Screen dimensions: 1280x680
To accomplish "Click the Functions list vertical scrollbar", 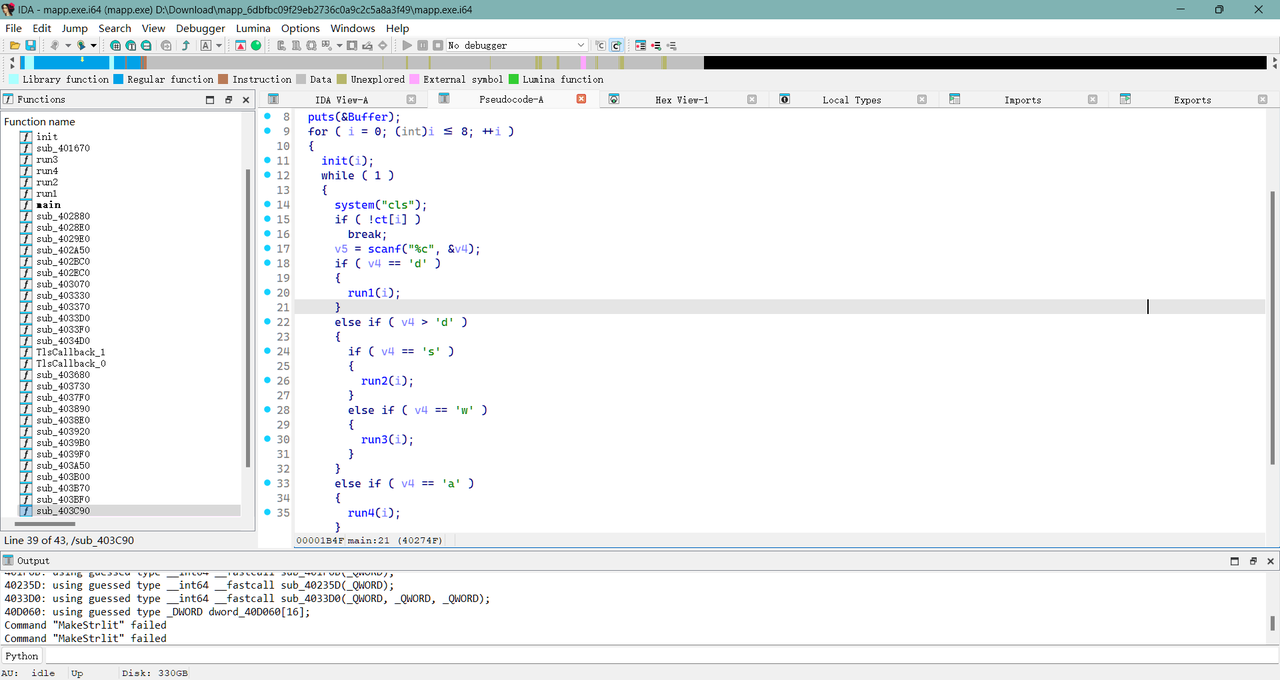I will [248, 318].
